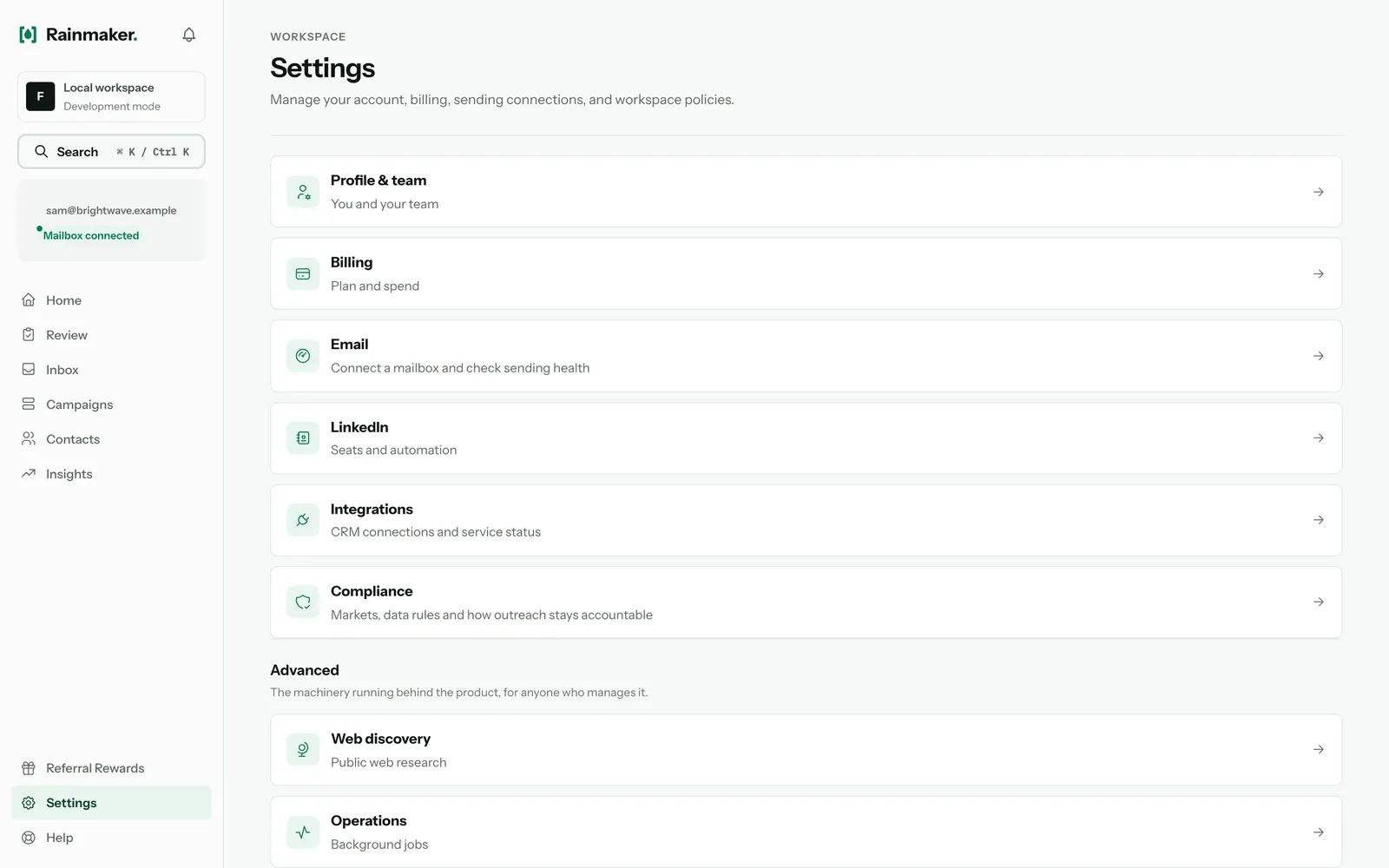Image resolution: width=1389 pixels, height=868 pixels.
Task: Click the Campaigns stack icon in sidebar
Action: pyautogui.click(x=29, y=404)
